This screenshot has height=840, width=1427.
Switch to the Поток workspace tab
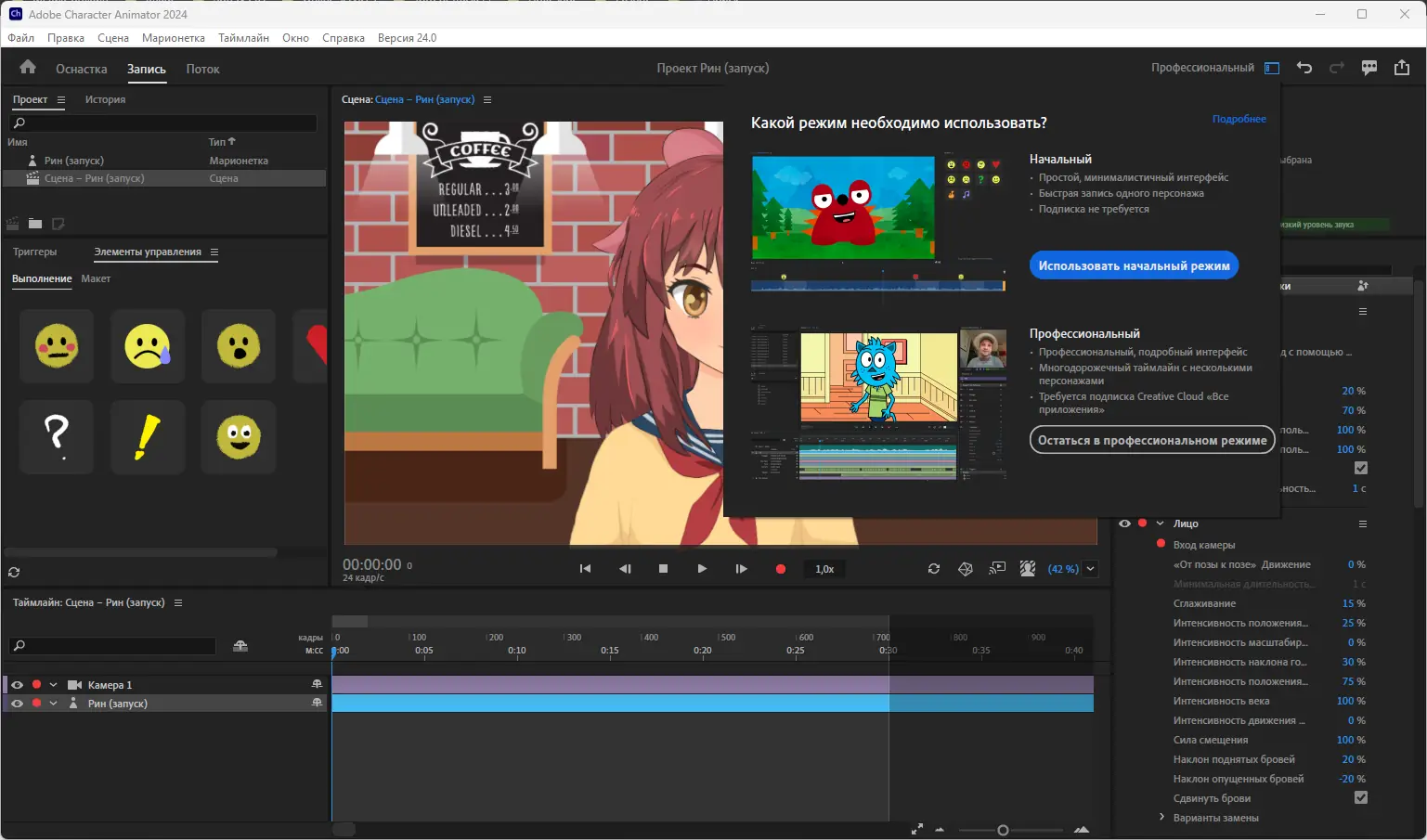pos(202,69)
